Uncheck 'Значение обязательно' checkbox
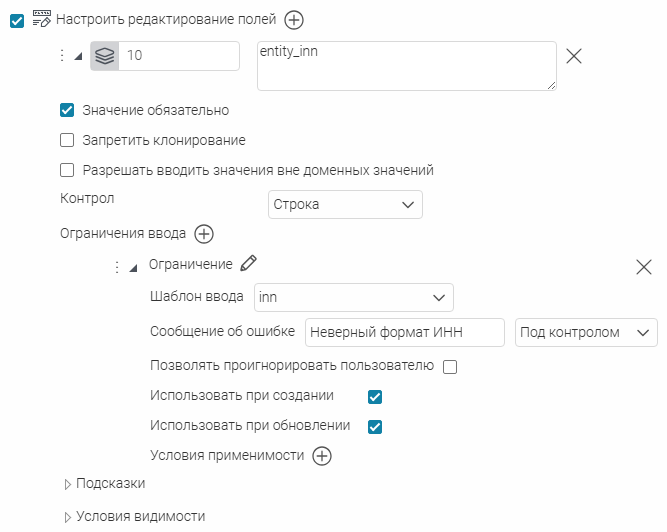The height and width of the screenshot is (532, 667). point(68,110)
